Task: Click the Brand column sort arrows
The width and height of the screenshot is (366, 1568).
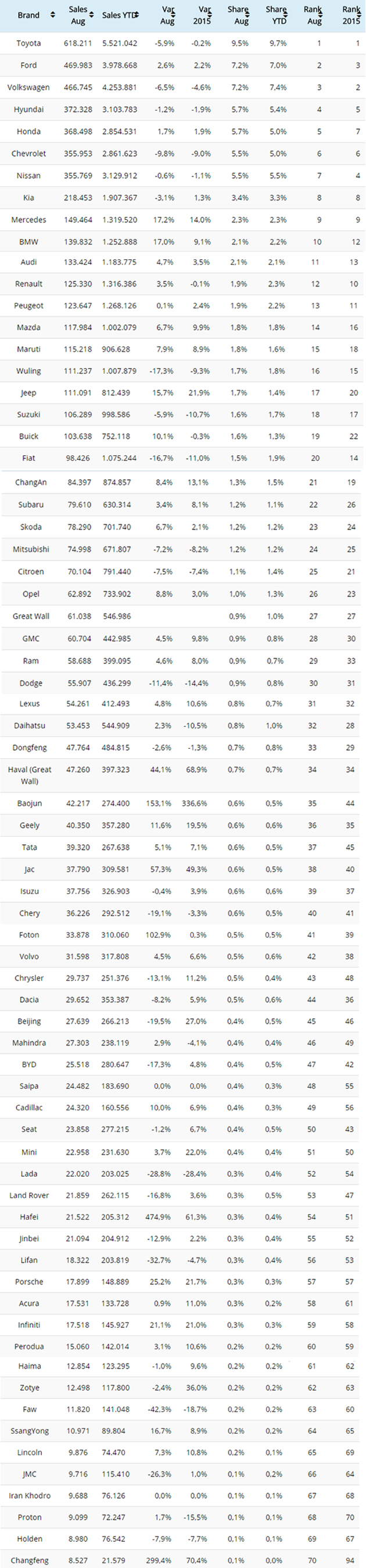Action: (x=53, y=15)
